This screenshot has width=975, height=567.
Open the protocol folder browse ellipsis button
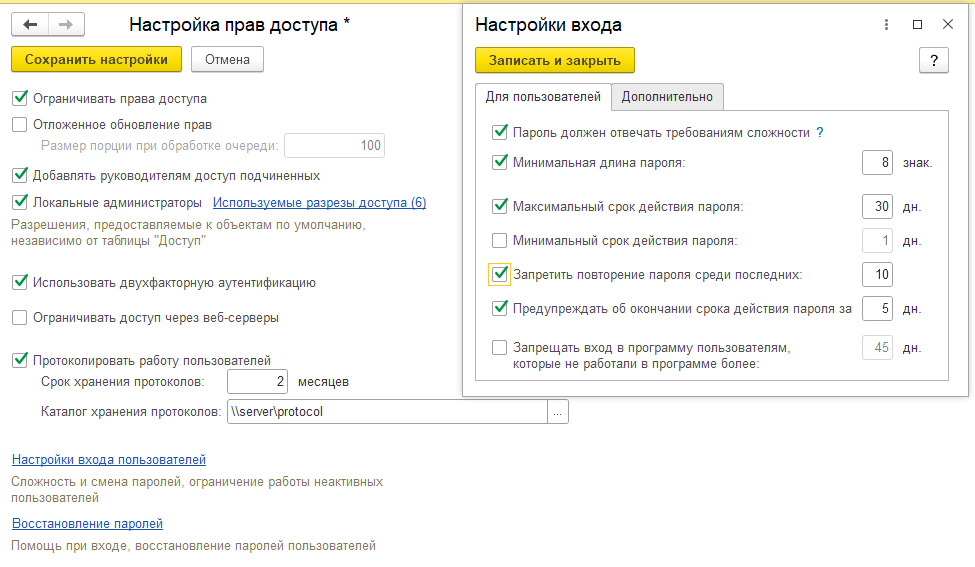(x=558, y=412)
